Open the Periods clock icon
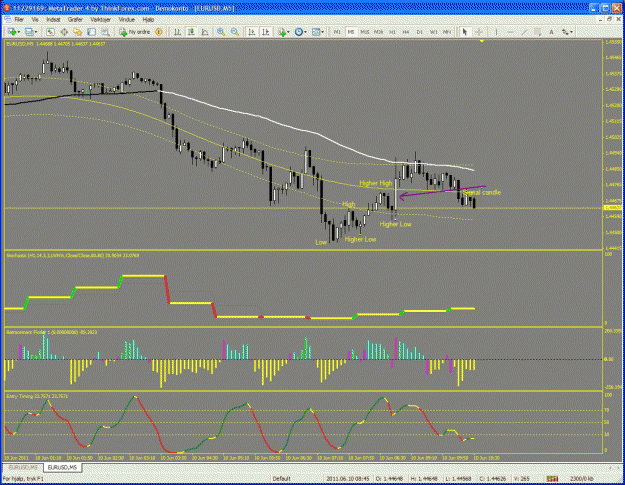This screenshot has height=485, width=625. point(299,32)
